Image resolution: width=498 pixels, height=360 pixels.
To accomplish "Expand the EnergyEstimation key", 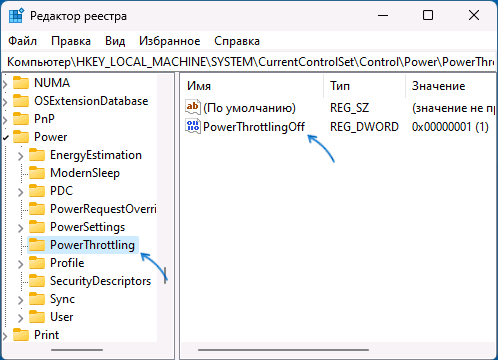I will (x=21, y=156).
